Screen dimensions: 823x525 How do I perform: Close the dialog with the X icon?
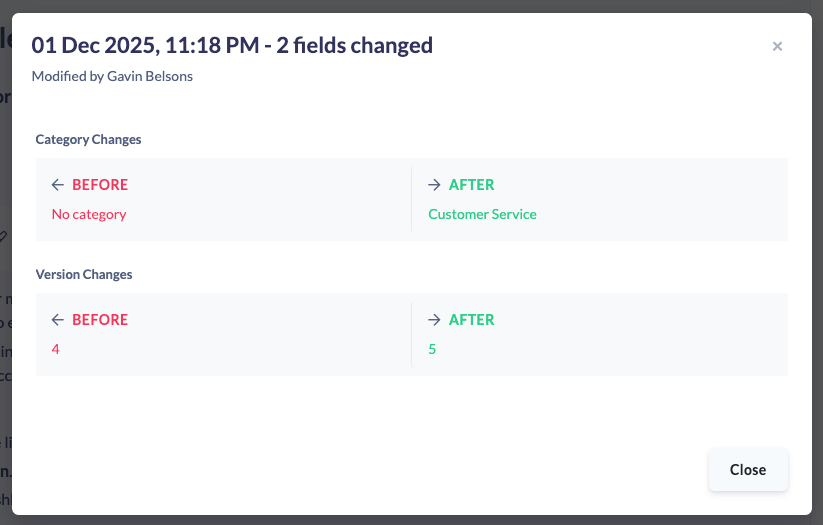777,46
